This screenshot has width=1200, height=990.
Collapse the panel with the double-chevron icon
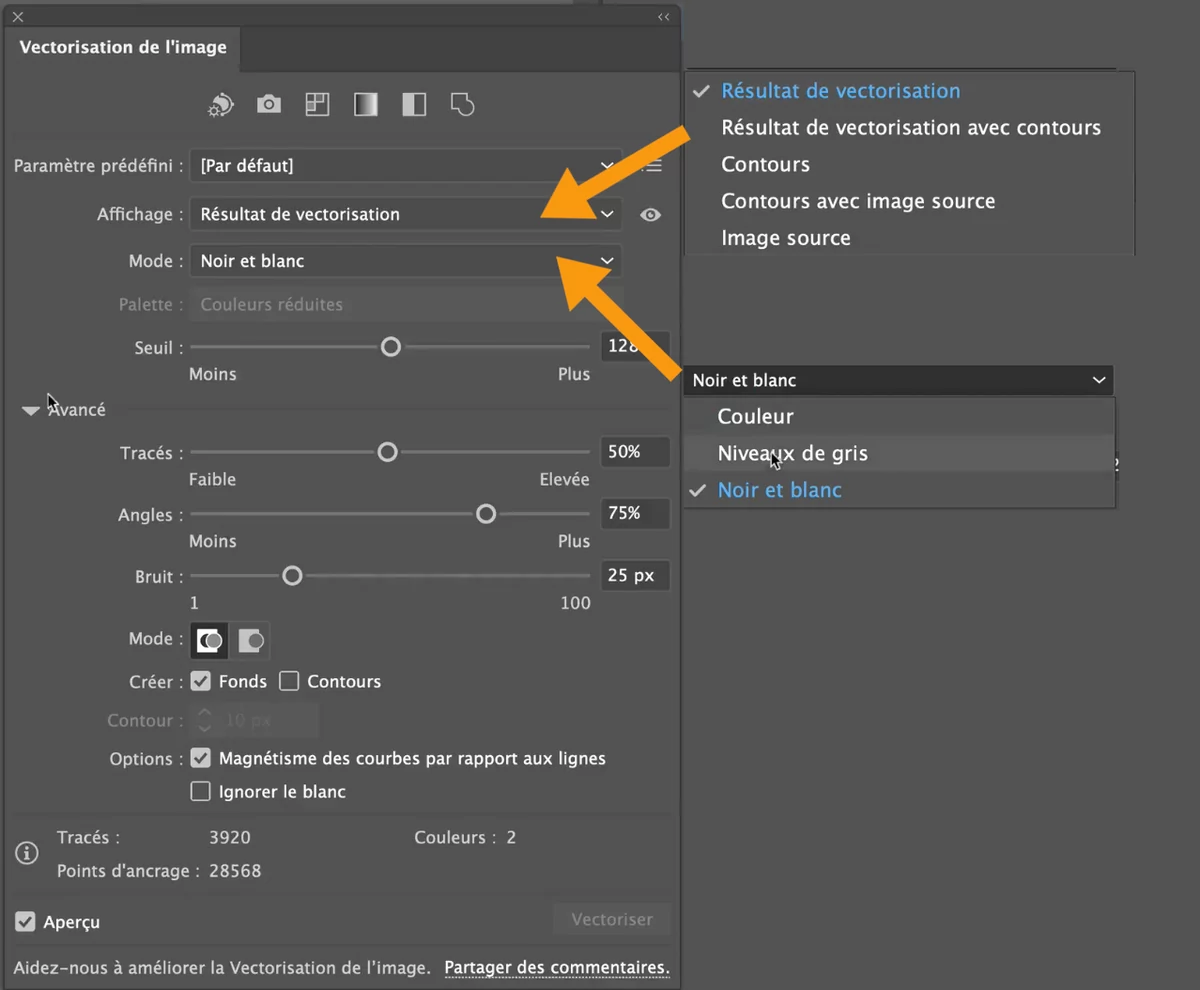(663, 17)
